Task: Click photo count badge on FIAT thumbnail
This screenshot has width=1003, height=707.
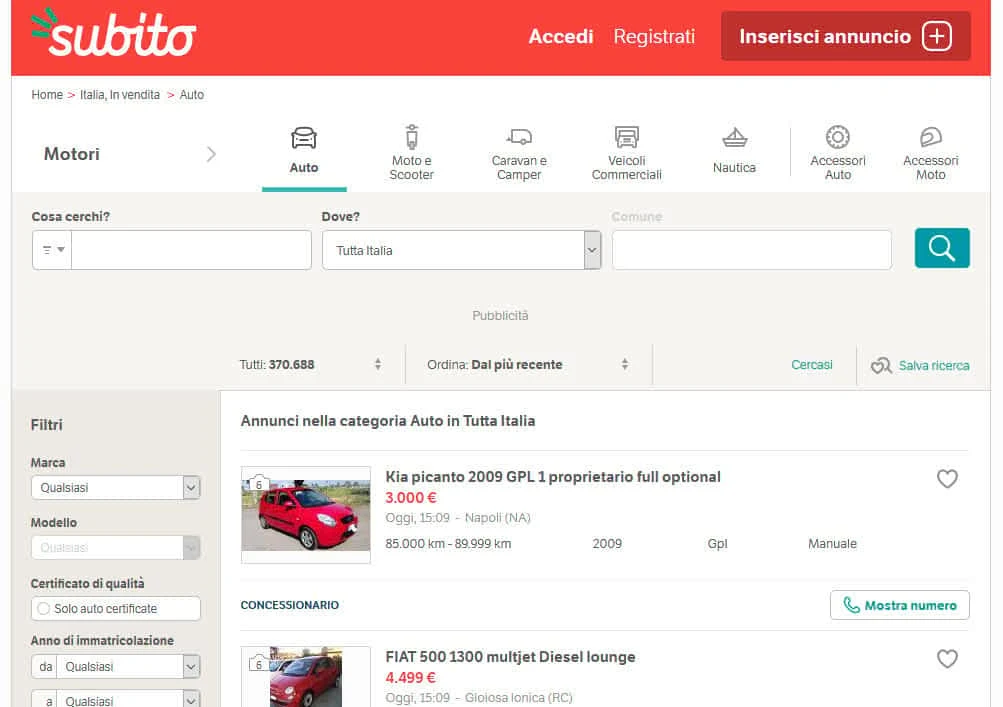Action: click(258, 664)
